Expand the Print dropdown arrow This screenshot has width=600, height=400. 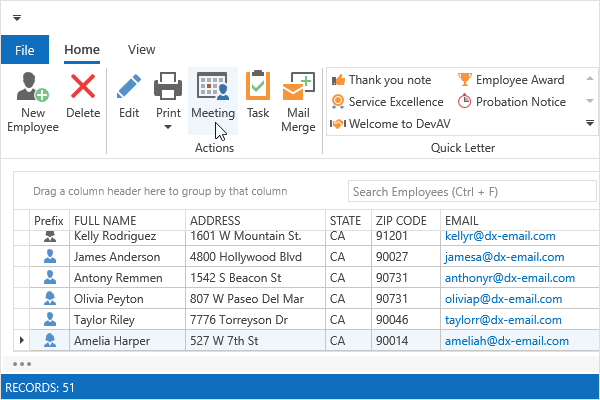[168, 128]
